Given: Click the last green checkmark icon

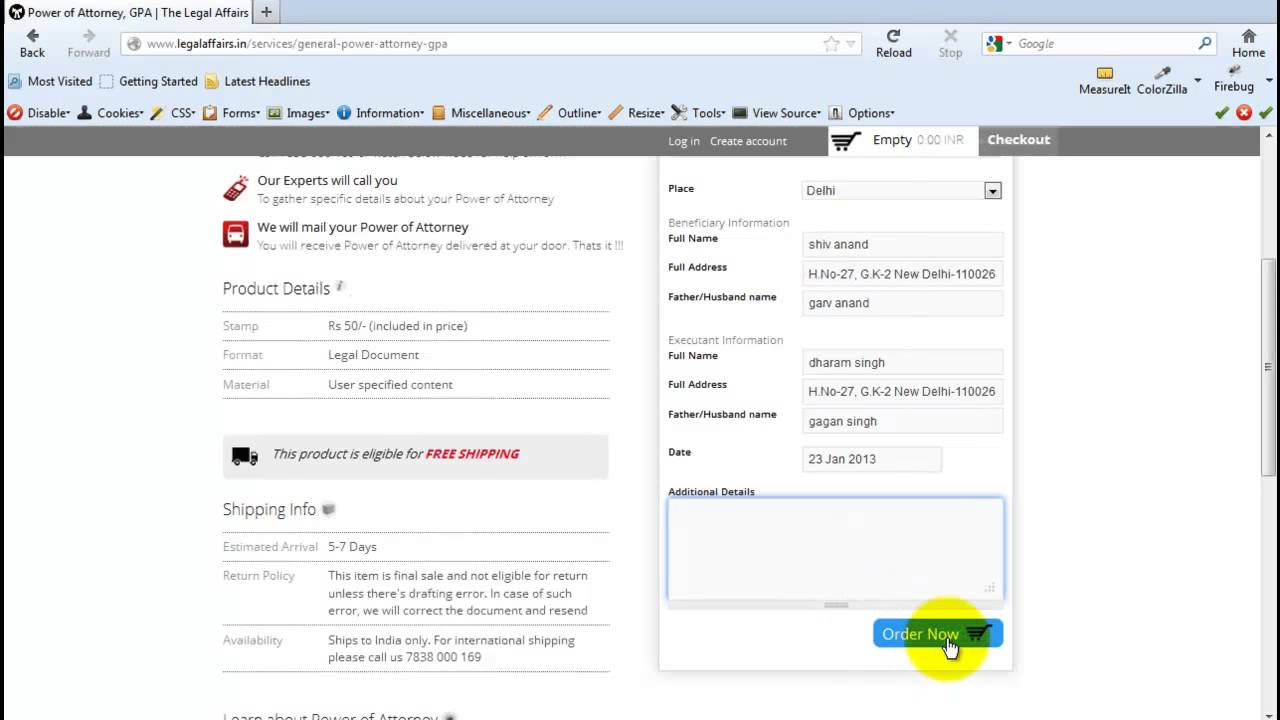Looking at the screenshot, I should point(1266,113).
